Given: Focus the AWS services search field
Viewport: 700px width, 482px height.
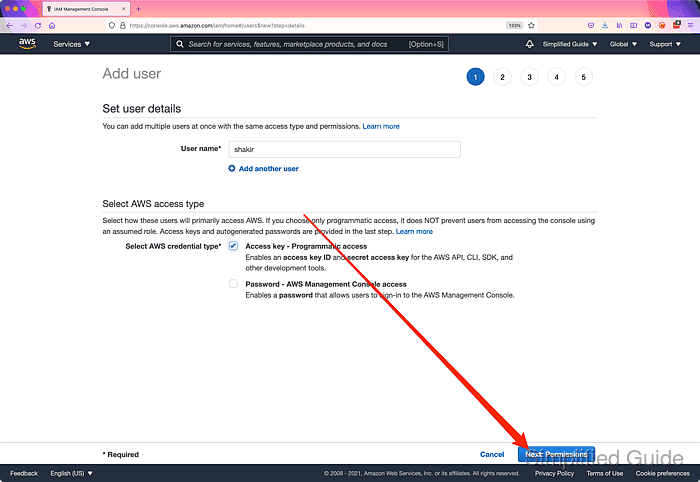Looking at the screenshot, I should point(309,44).
